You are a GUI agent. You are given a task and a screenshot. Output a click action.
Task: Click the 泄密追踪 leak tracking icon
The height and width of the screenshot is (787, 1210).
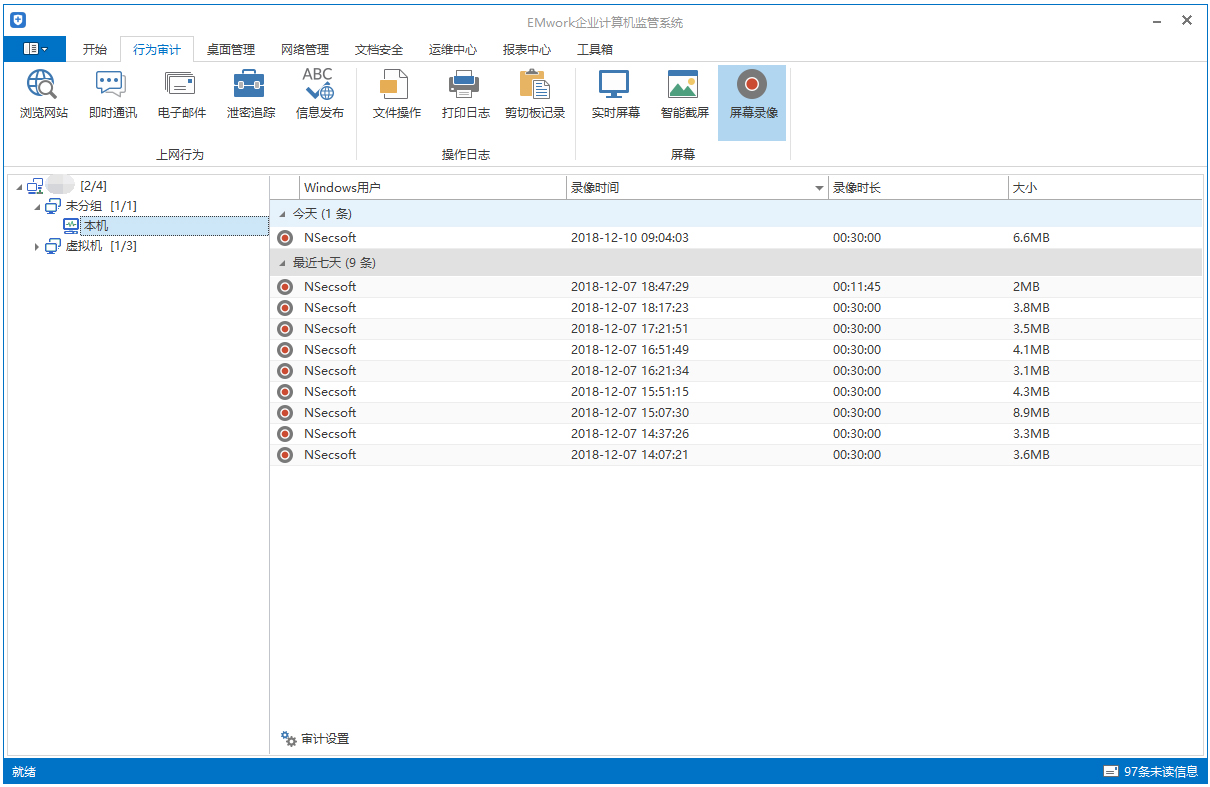click(x=250, y=95)
